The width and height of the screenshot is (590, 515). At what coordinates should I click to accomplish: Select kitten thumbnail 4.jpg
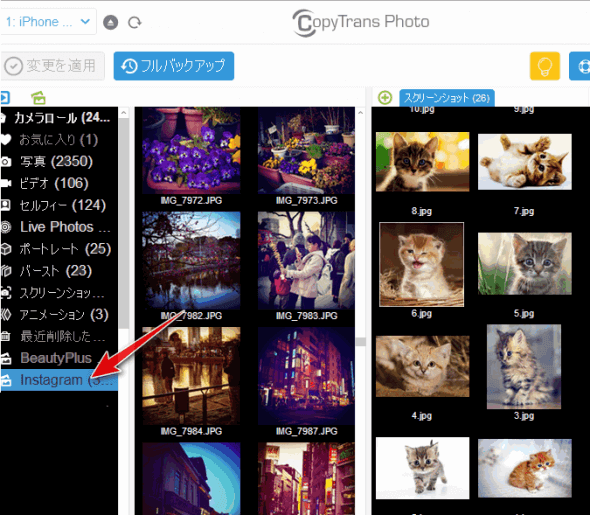tap(423, 366)
